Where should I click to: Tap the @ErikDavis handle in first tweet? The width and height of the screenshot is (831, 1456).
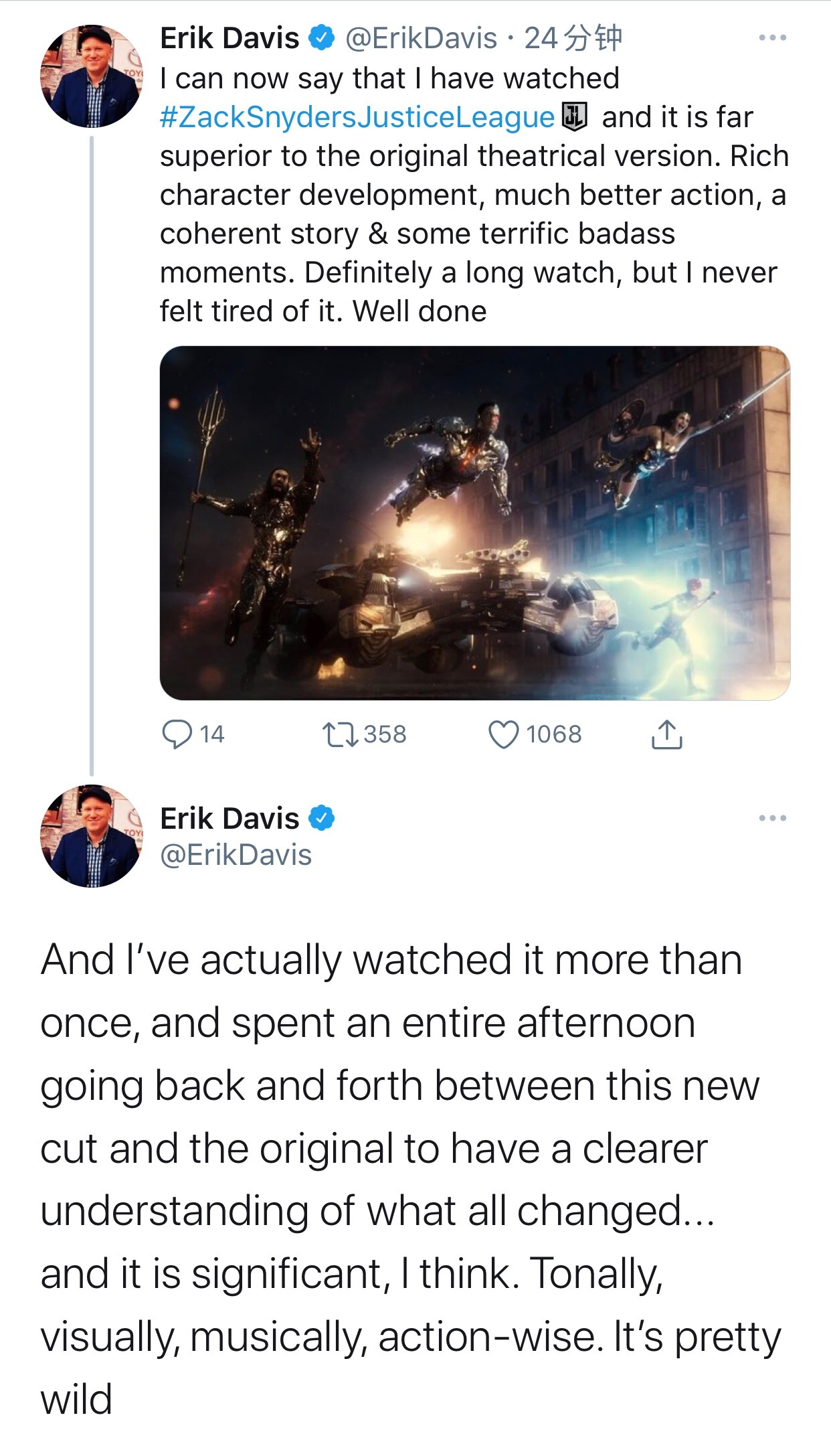click(421, 38)
